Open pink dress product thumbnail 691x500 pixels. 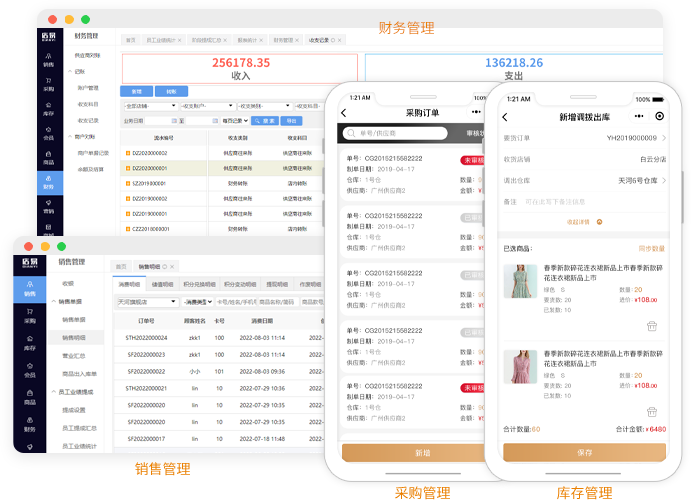click(x=520, y=367)
